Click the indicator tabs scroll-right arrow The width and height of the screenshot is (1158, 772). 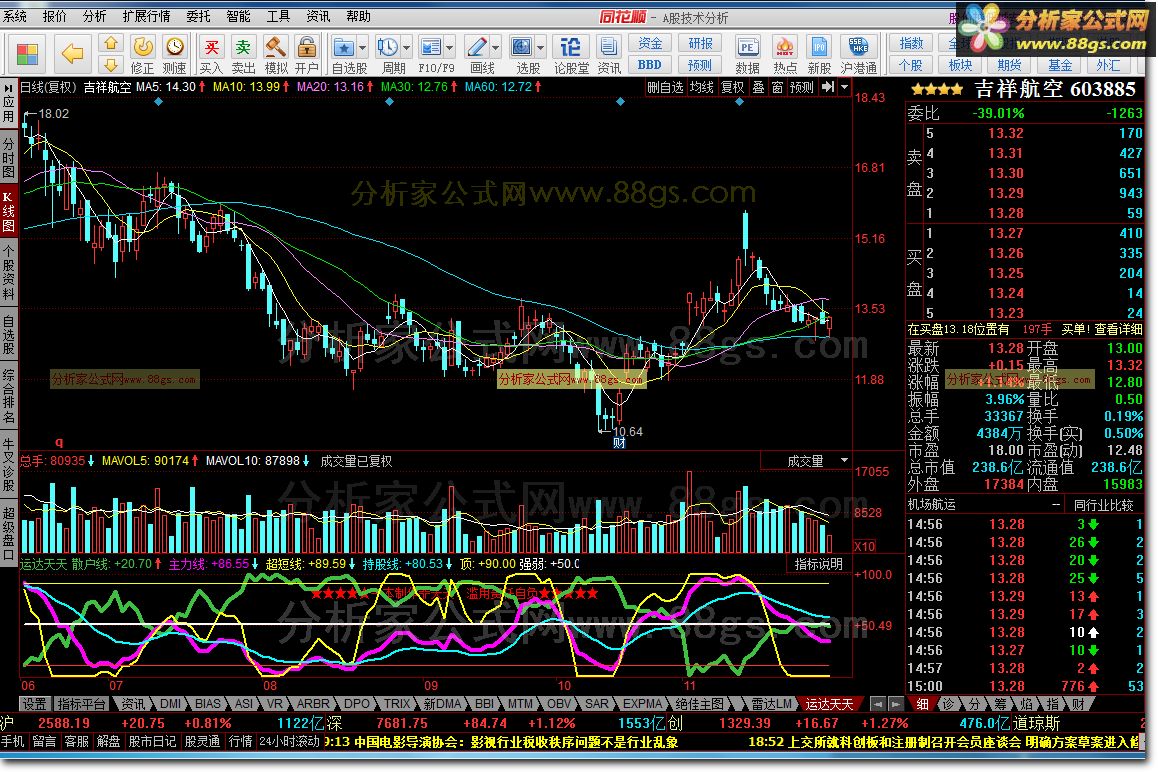point(896,704)
